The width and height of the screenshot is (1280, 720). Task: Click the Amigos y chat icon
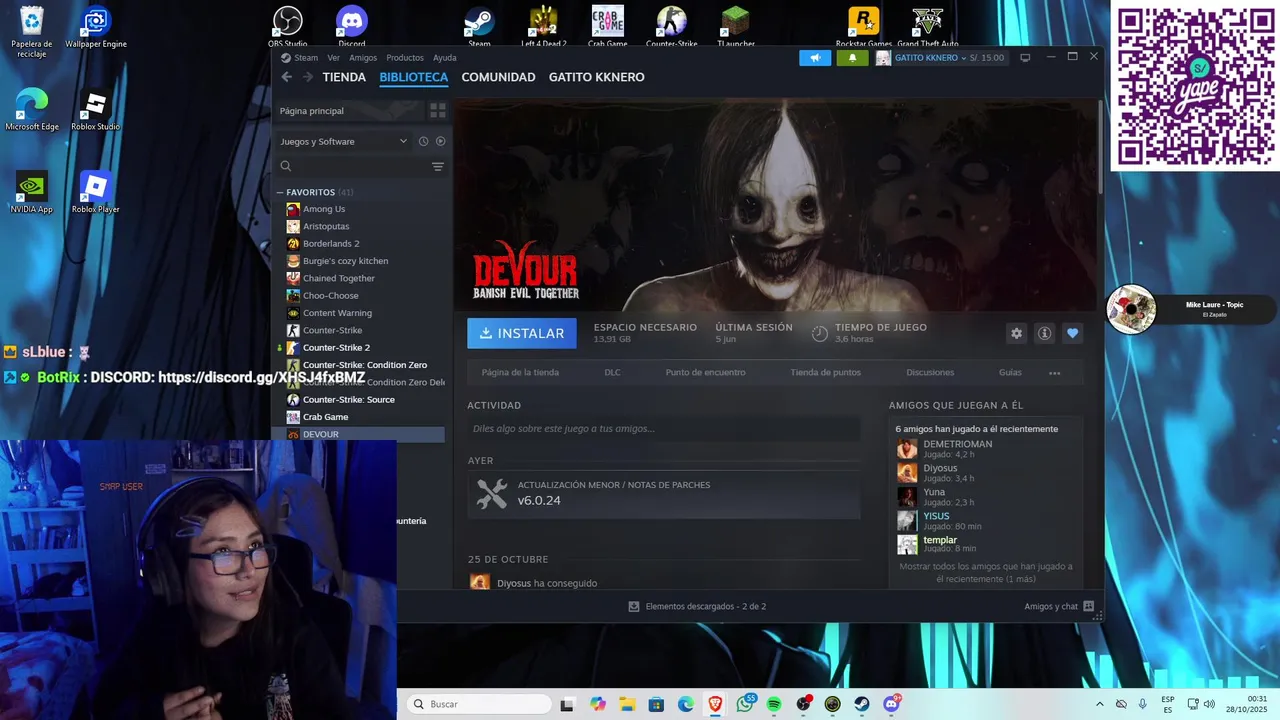(x=1089, y=606)
